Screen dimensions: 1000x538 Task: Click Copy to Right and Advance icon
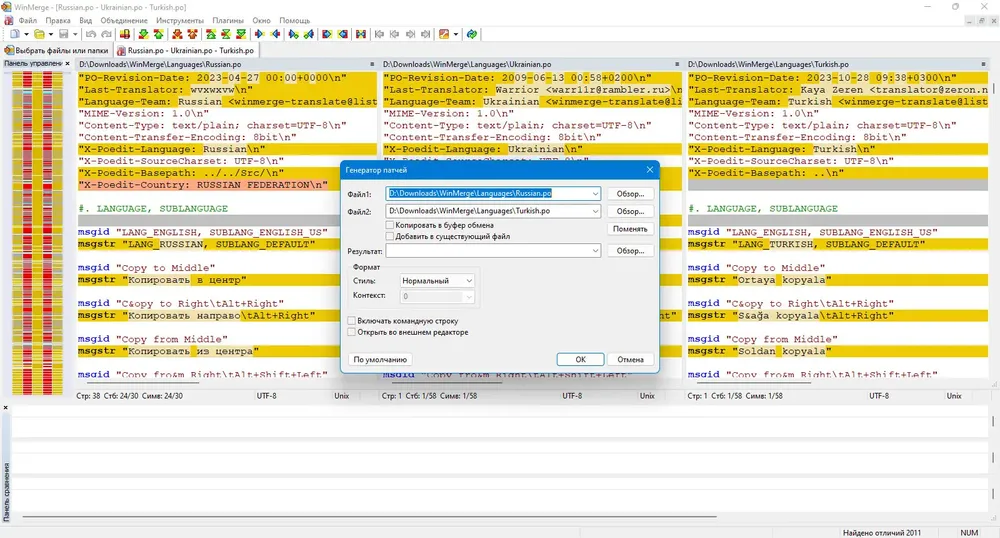coord(293,34)
